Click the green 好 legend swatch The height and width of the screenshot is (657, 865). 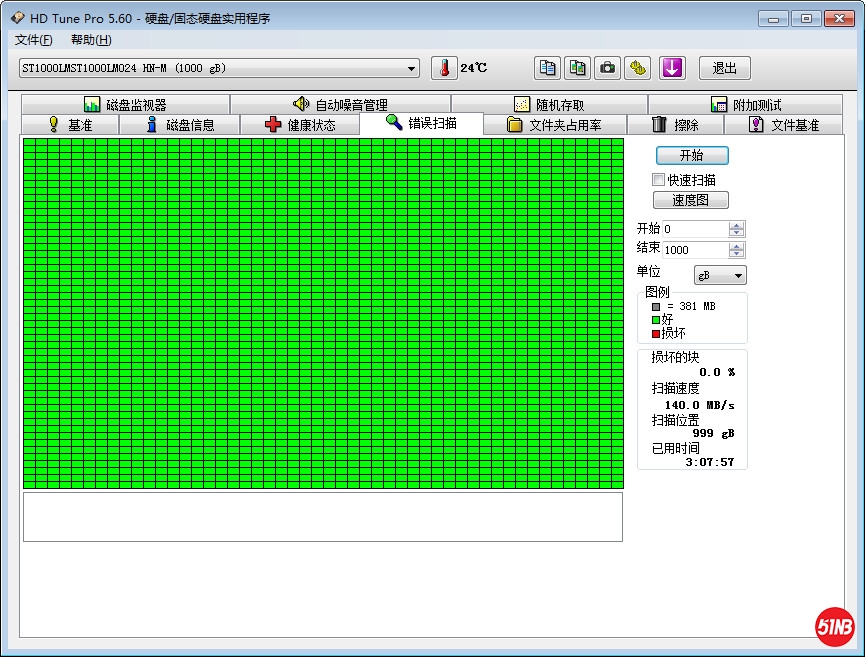(x=656, y=320)
